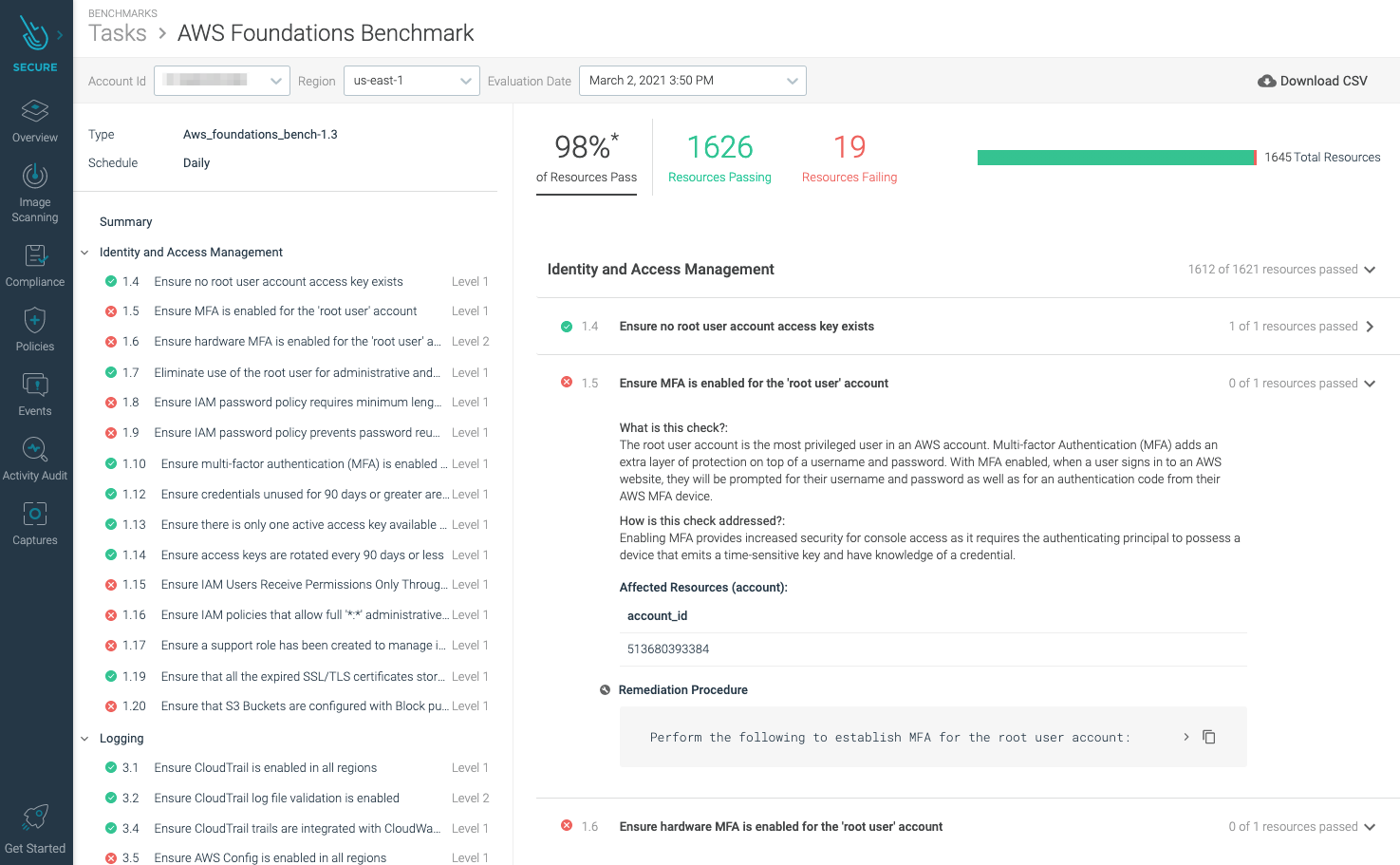Open the Compliance sidebar icon
This screenshot has height=865, width=1400.
coord(35,255)
